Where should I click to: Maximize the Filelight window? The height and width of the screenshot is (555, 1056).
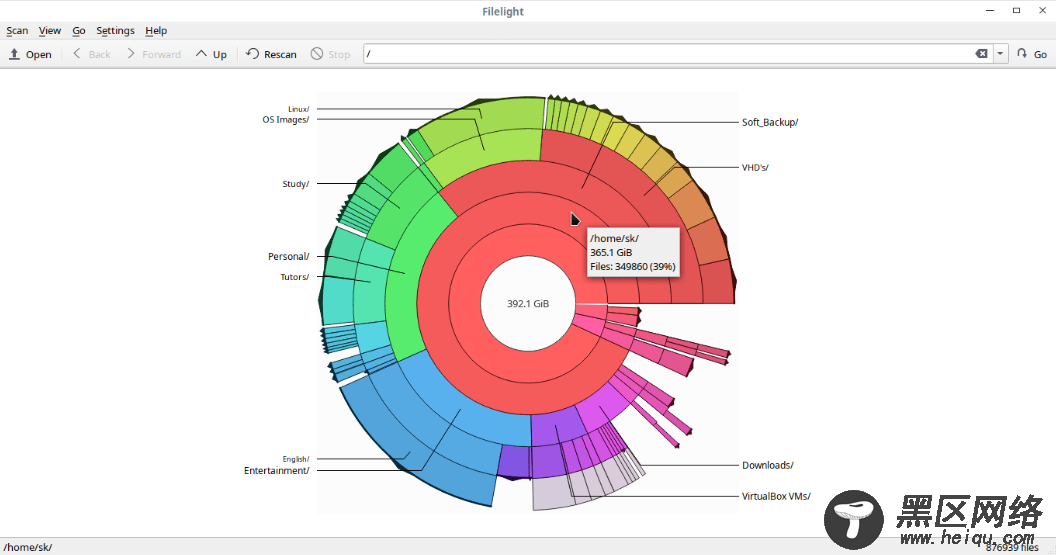coord(1016,10)
